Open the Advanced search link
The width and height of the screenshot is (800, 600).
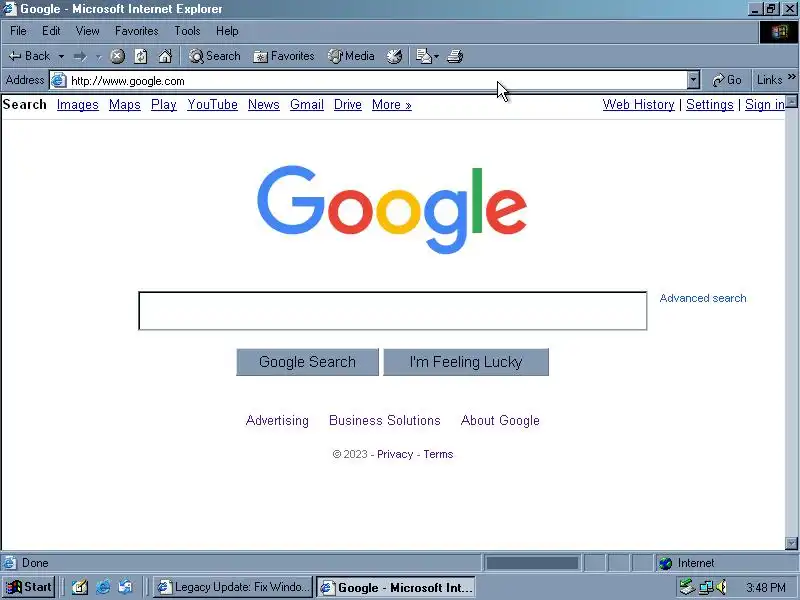703,298
